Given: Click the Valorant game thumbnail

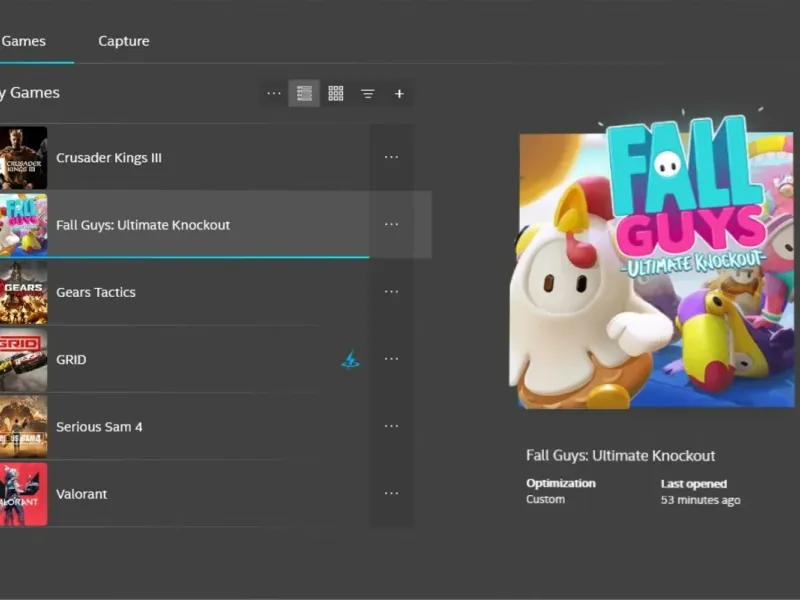Looking at the screenshot, I should pos(23,494).
